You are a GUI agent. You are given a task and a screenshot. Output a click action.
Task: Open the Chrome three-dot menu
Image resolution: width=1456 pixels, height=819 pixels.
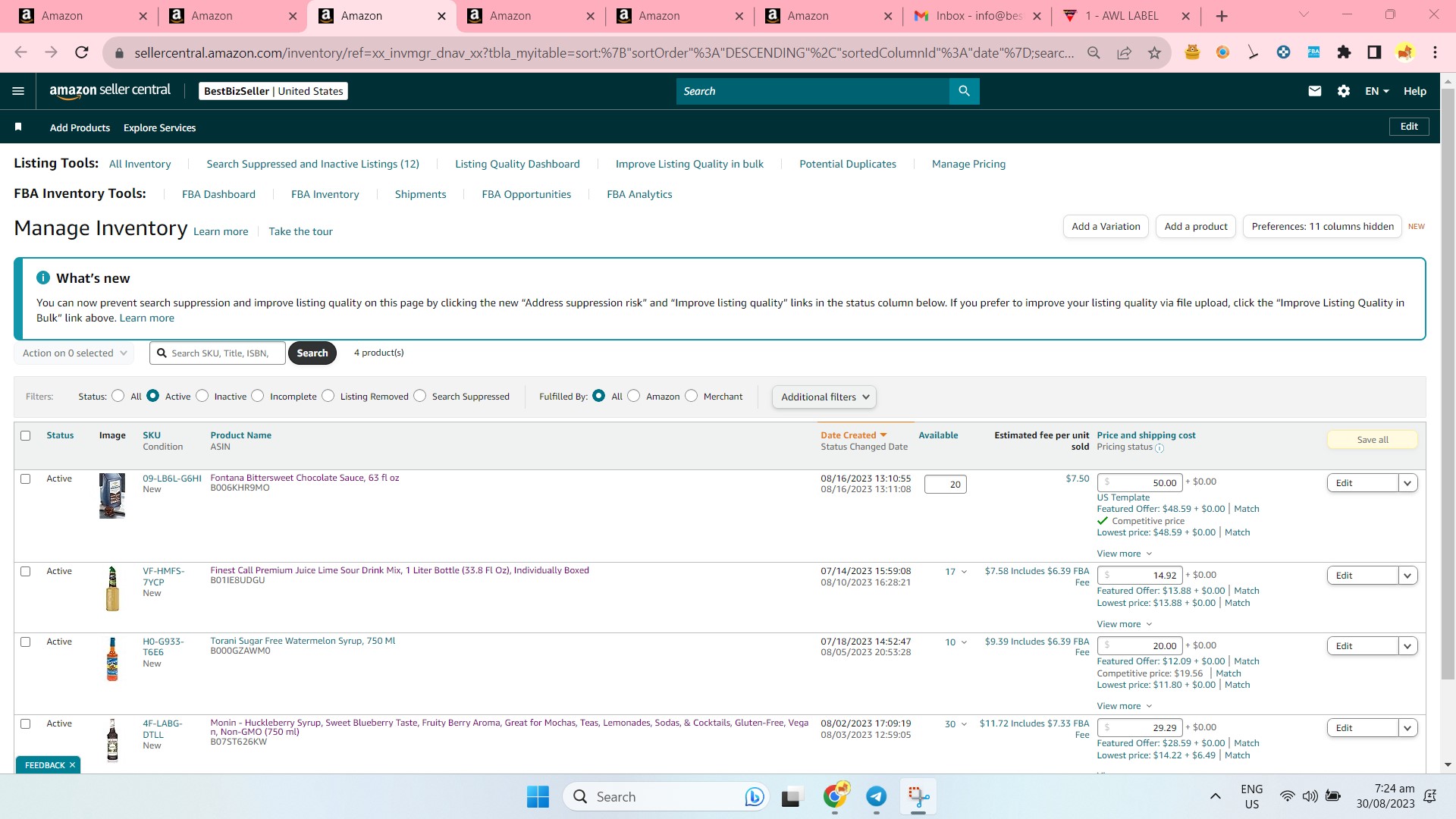click(x=1435, y=52)
